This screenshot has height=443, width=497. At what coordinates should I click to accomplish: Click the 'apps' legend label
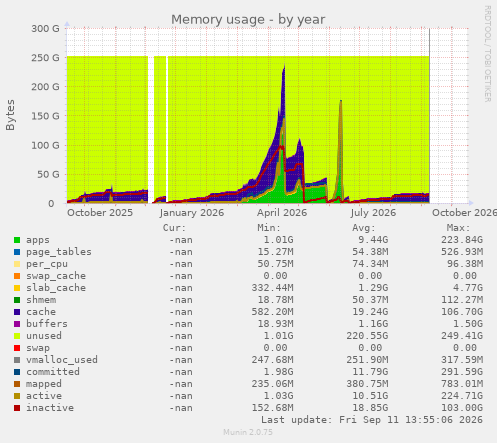point(38,240)
